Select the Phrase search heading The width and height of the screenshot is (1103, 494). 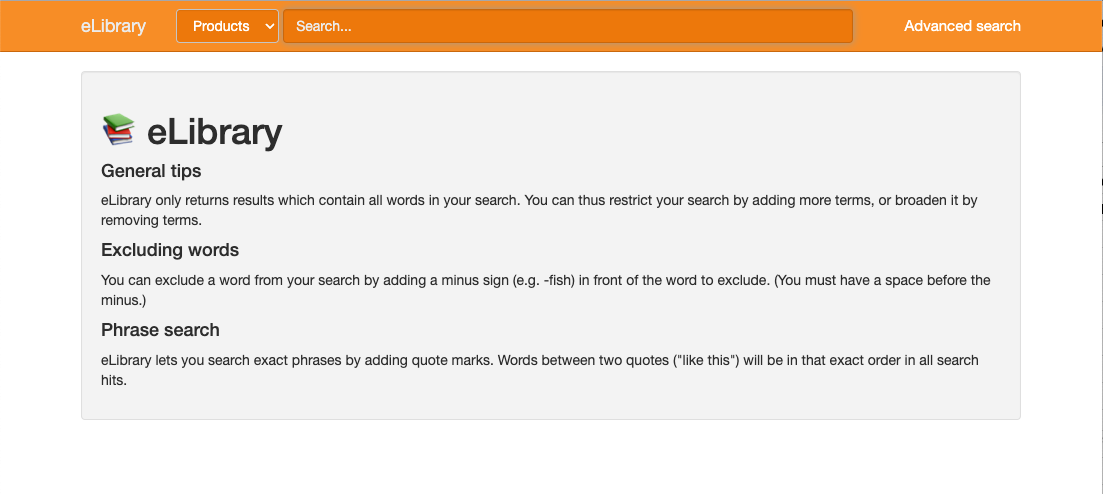click(x=160, y=330)
